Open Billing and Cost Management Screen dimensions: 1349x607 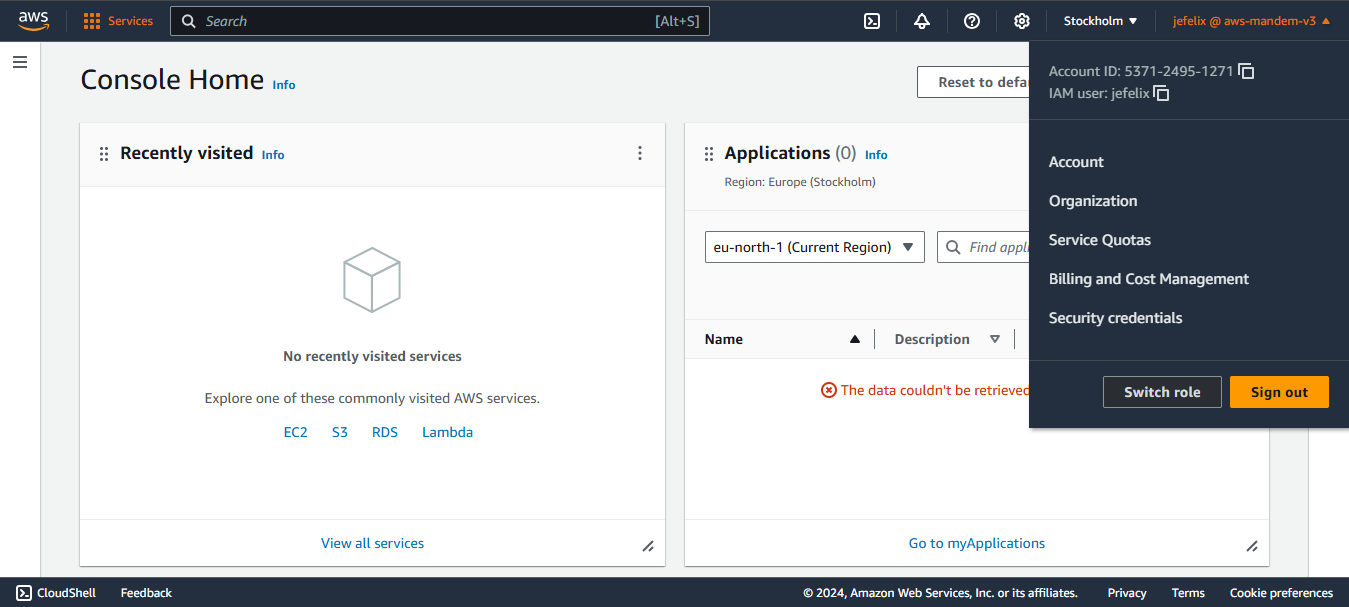(1149, 279)
